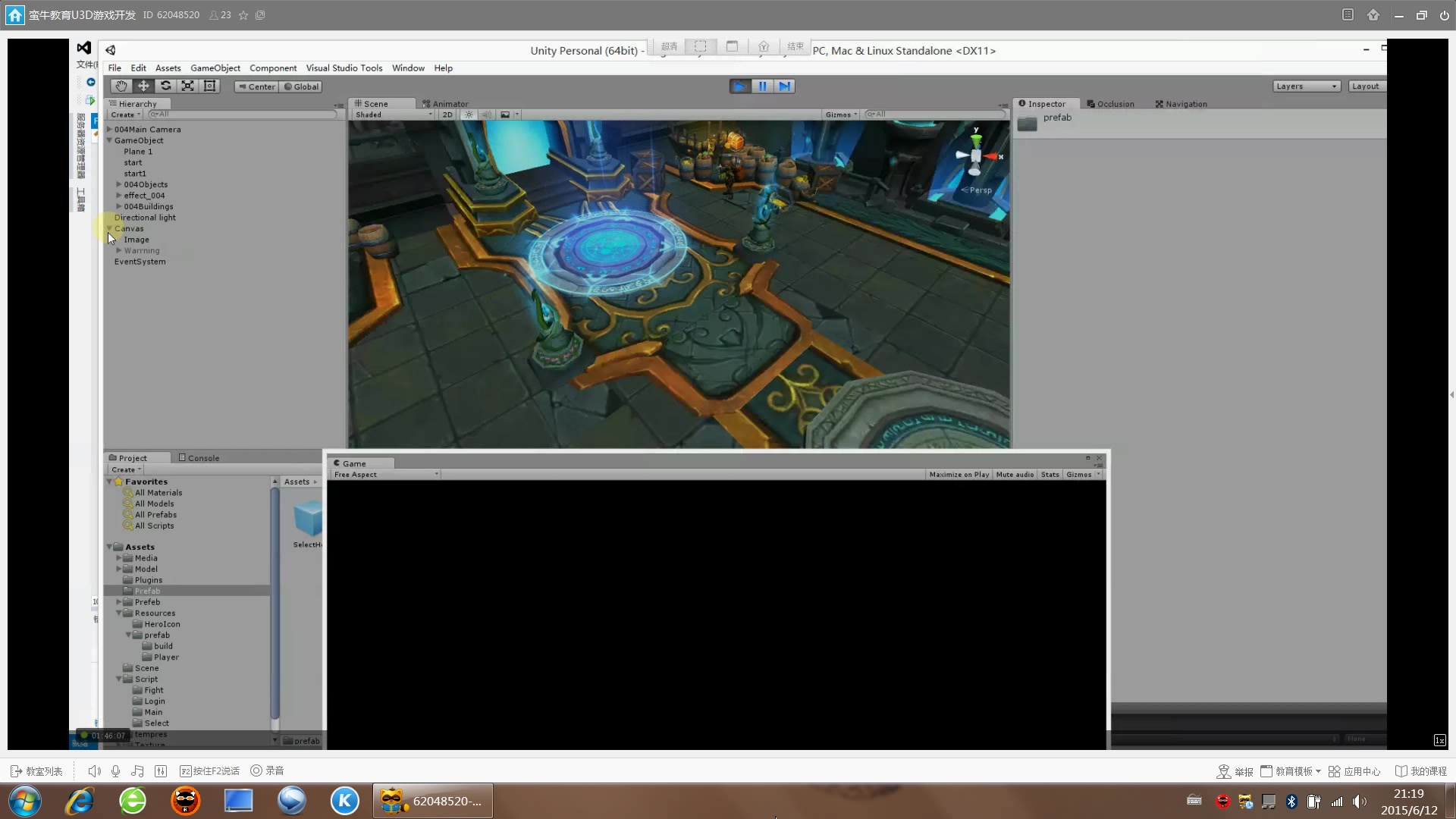Image resolution: width=1456 pixels, height=819 pixels.
Task: Toggle the Global handle rotation button
Action: (x=302, y=86)
